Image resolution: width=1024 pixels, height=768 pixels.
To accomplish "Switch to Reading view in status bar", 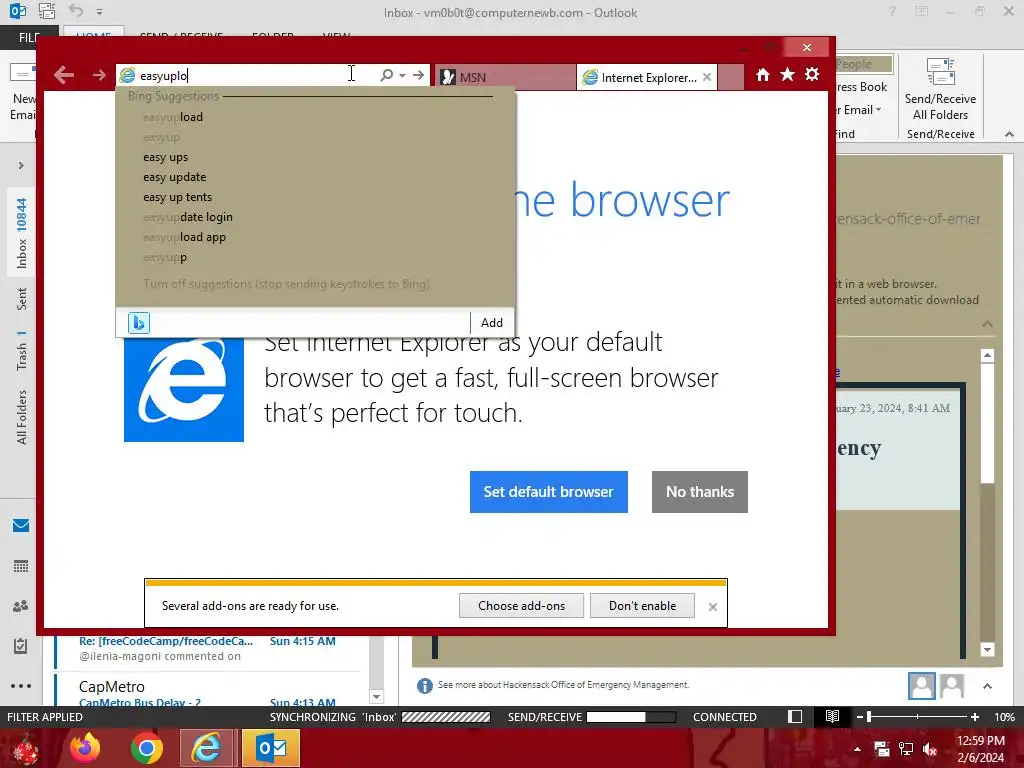I will (x=832, y=716).
